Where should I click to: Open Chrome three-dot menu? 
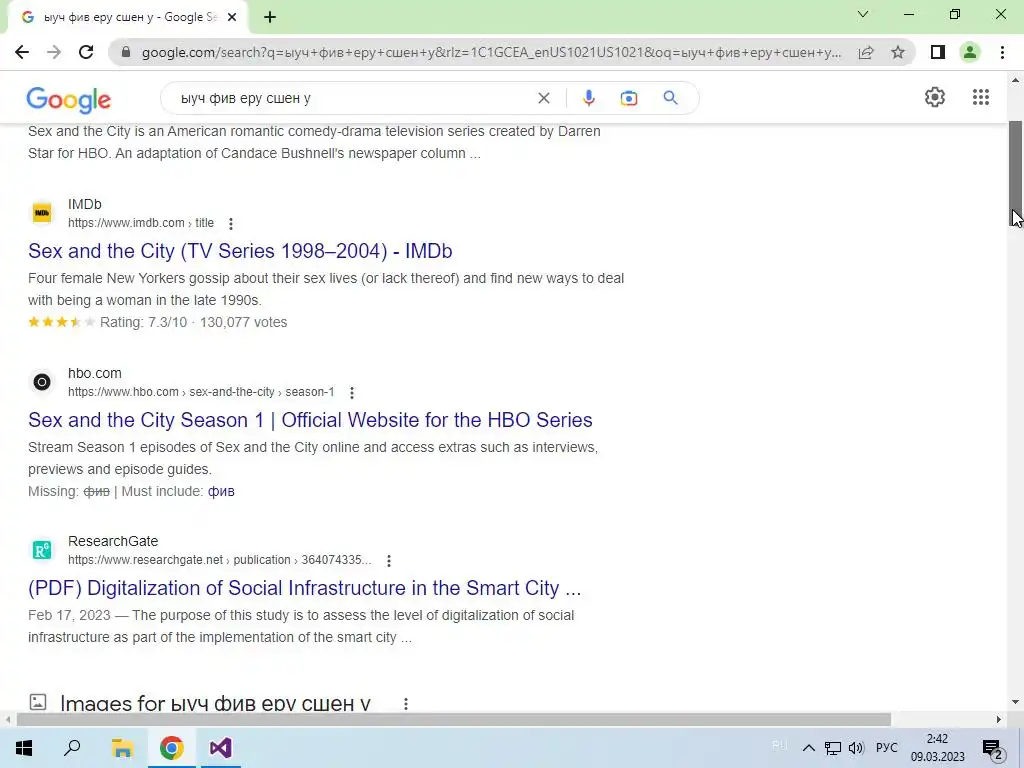1002,52
